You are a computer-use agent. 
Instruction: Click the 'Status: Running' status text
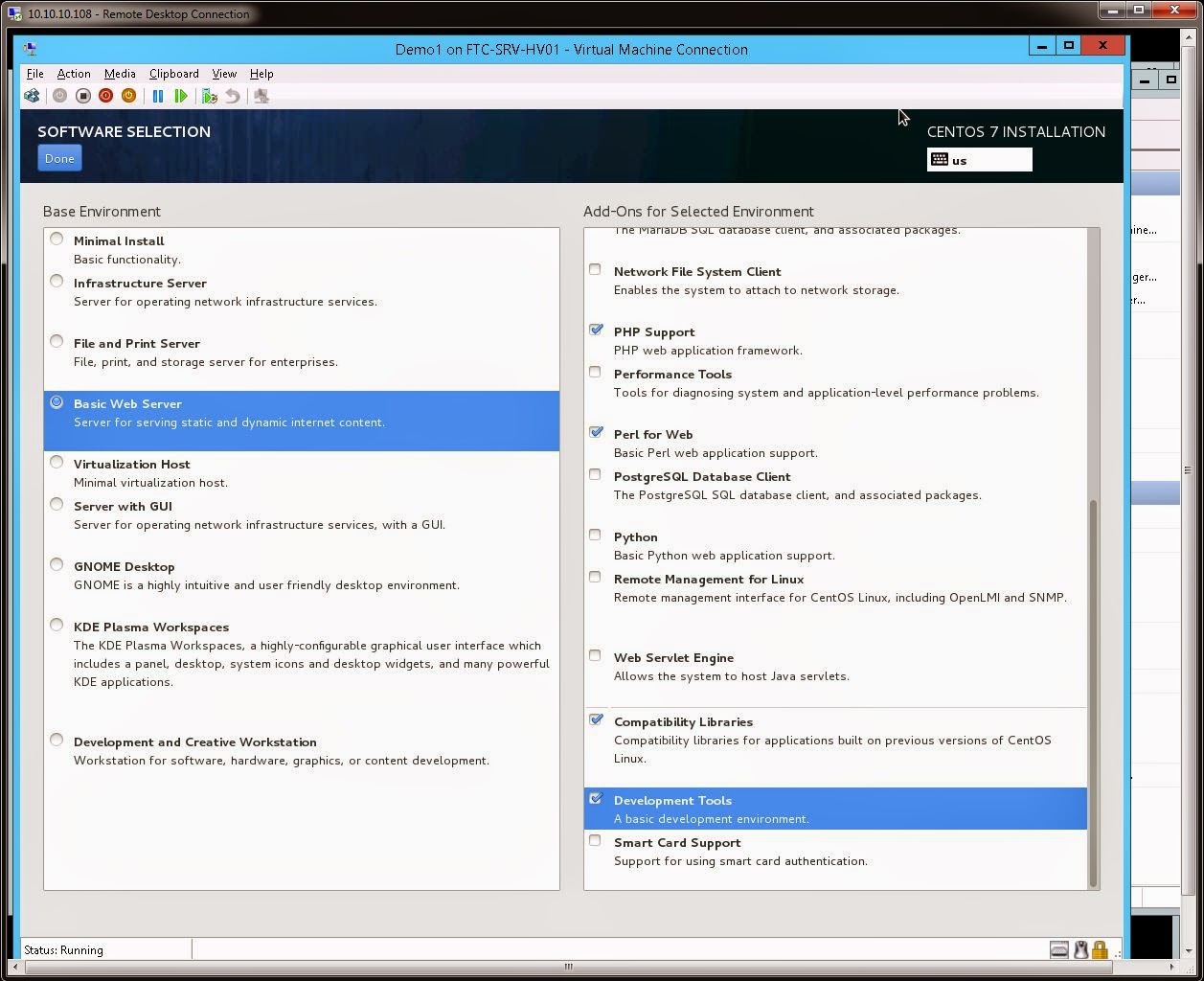[x=63, y=950]
